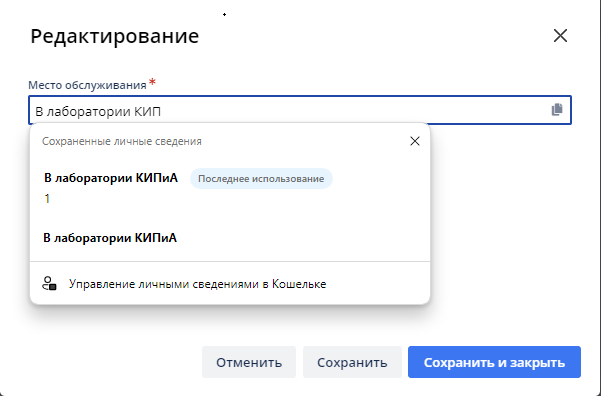The image size is (601, 396).
Task: Open Управление личными сведениями в Кошельке
Action: tap(197, 284)
